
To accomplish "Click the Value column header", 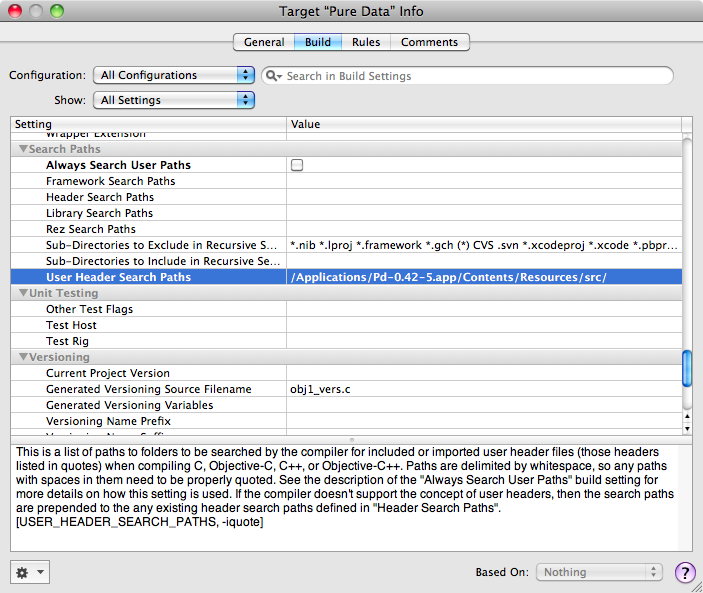I will [484, 124].
